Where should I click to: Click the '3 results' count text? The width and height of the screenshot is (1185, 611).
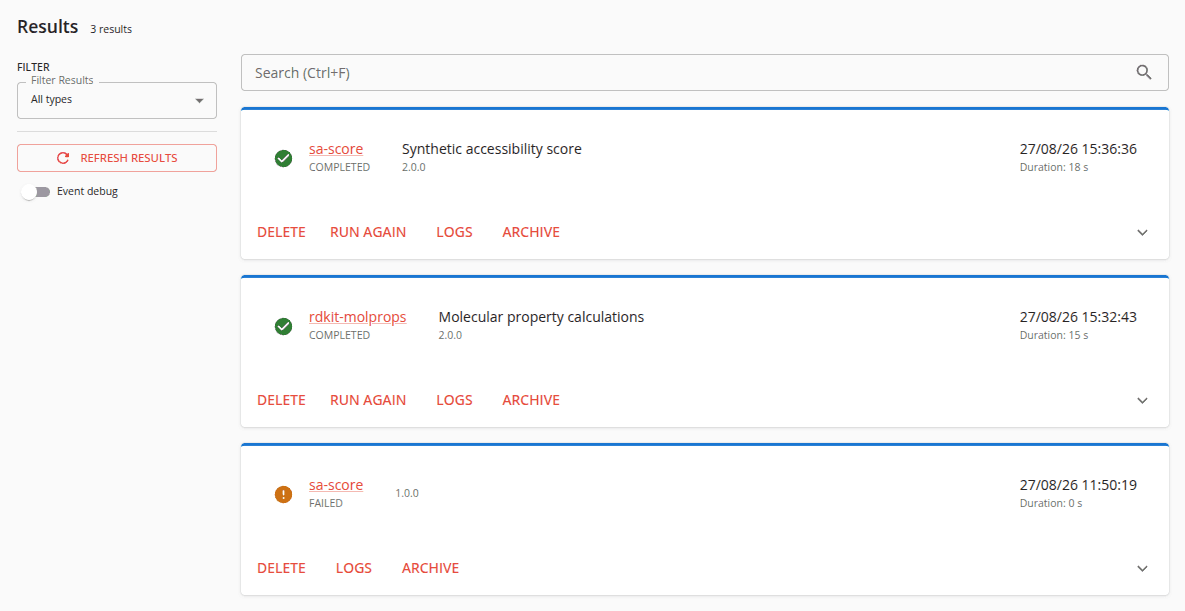pyautogui.click(x=111, y=29)
